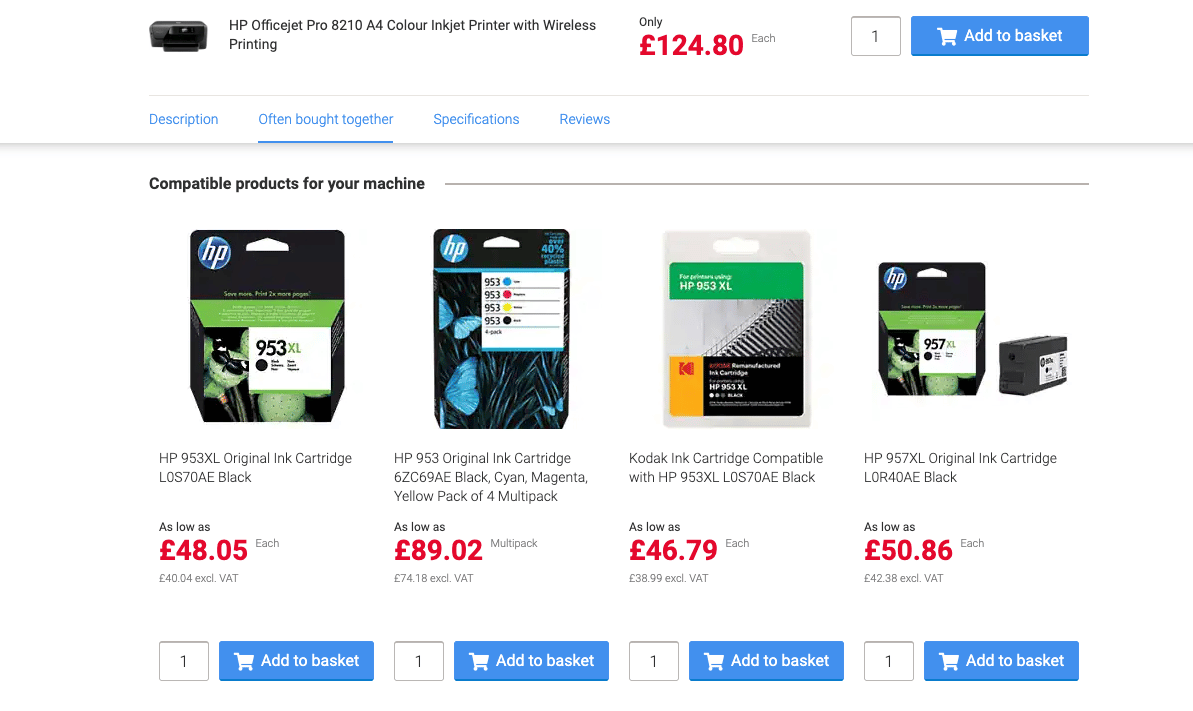Click the basket icon for HP 957XL cartridge
Viewport: 1193px width, 711px height.
(x=948, y=661)
